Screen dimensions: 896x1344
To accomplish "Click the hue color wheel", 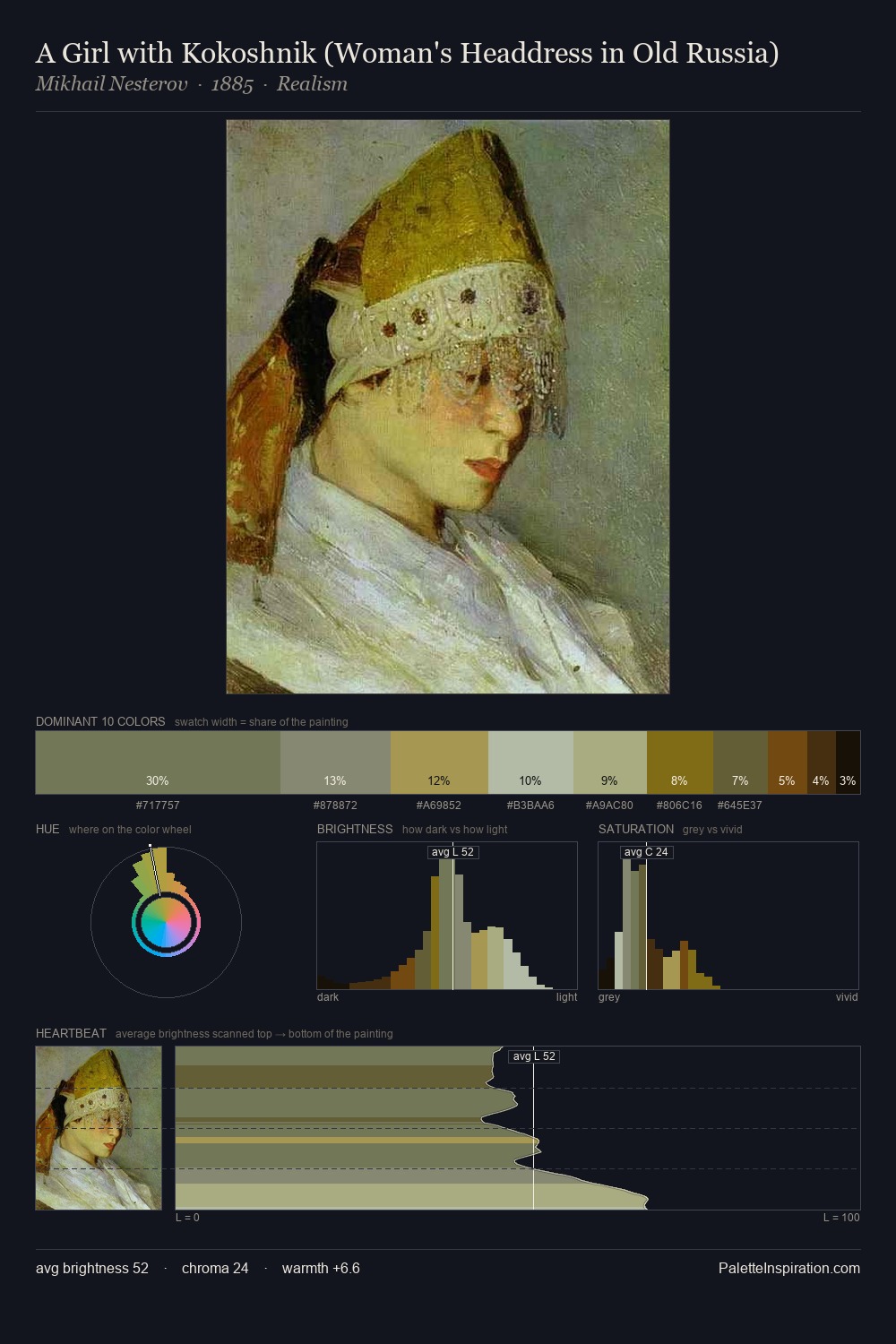I will (x=166, y=922).
